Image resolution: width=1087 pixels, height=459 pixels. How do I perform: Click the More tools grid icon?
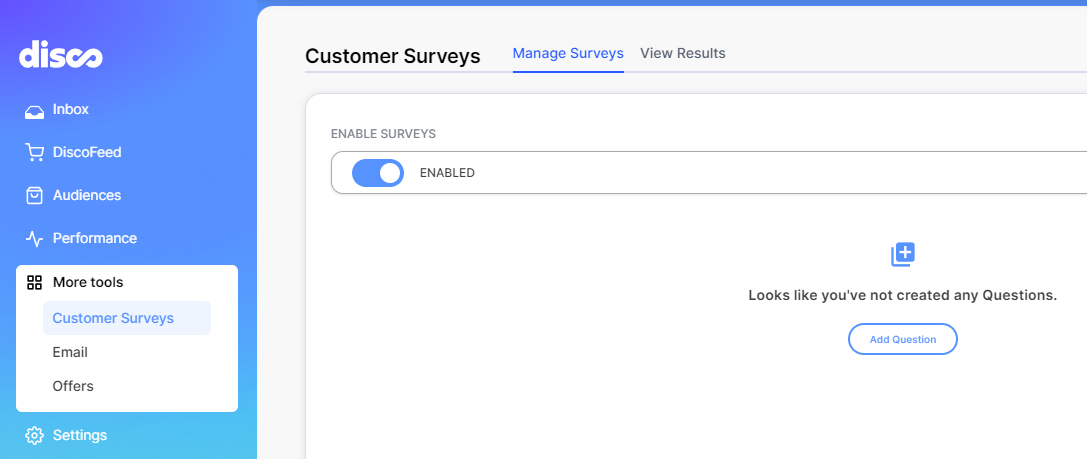coord(34,282)
